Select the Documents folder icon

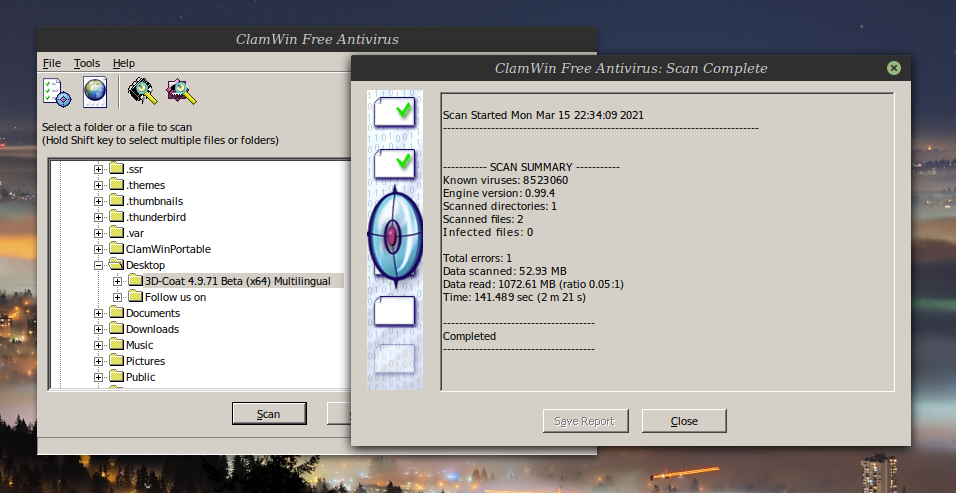116,313
